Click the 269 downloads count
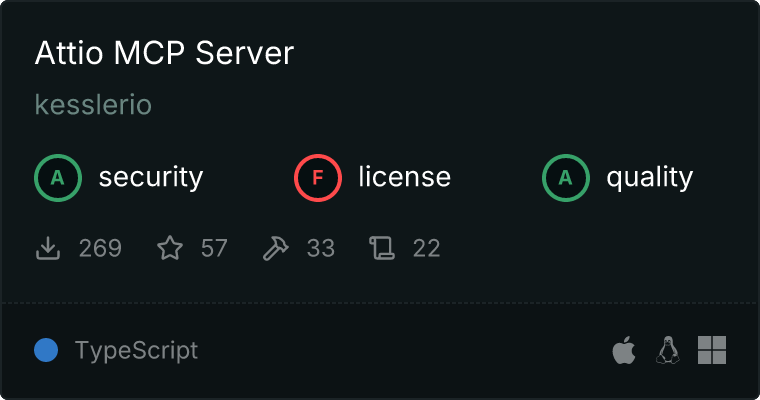Screen dimensions: 760x400 click(100, 248)
